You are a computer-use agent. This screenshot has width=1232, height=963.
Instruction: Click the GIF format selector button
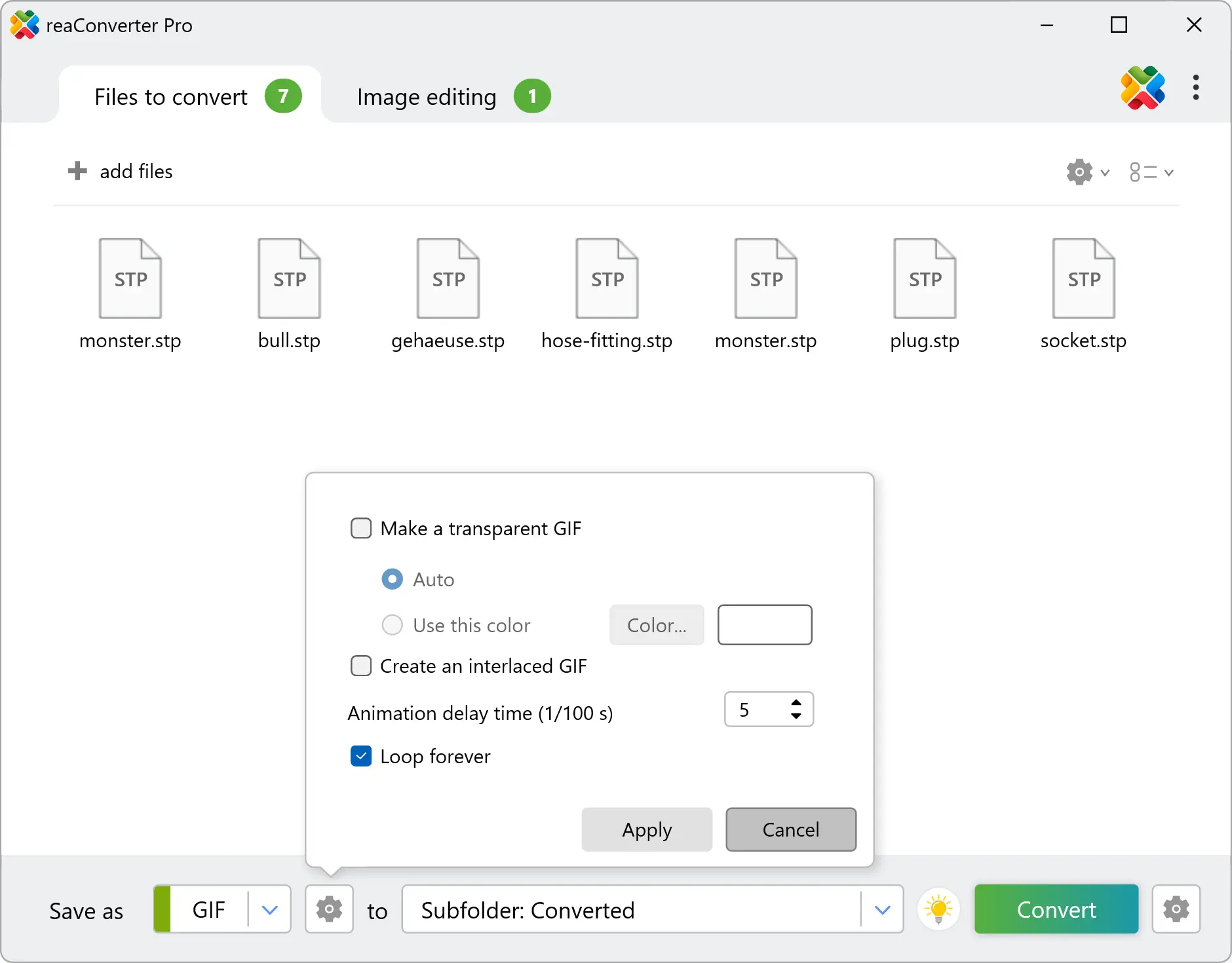[222, 909]
